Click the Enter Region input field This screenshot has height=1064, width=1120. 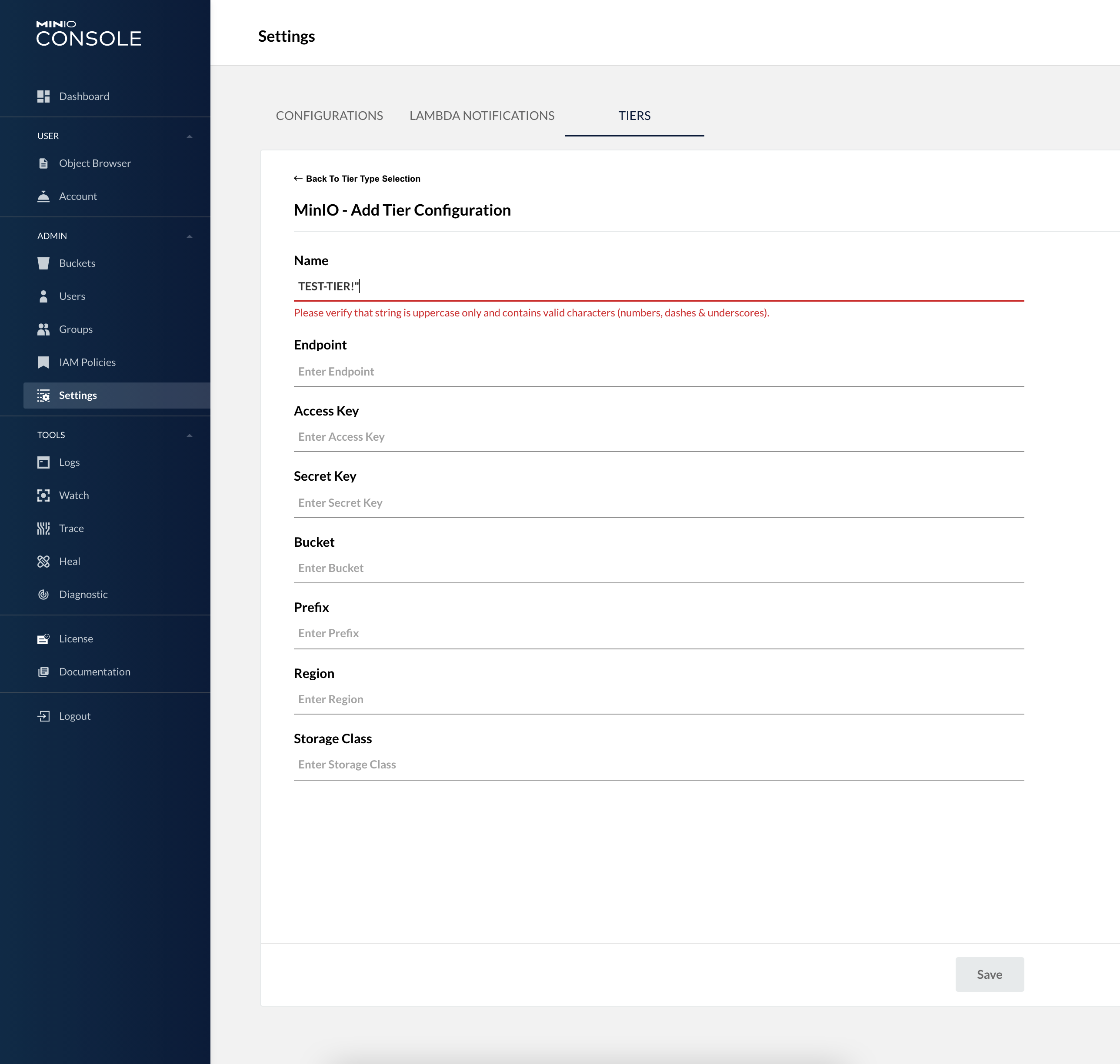pyautogui.click(x=659, y=699)
